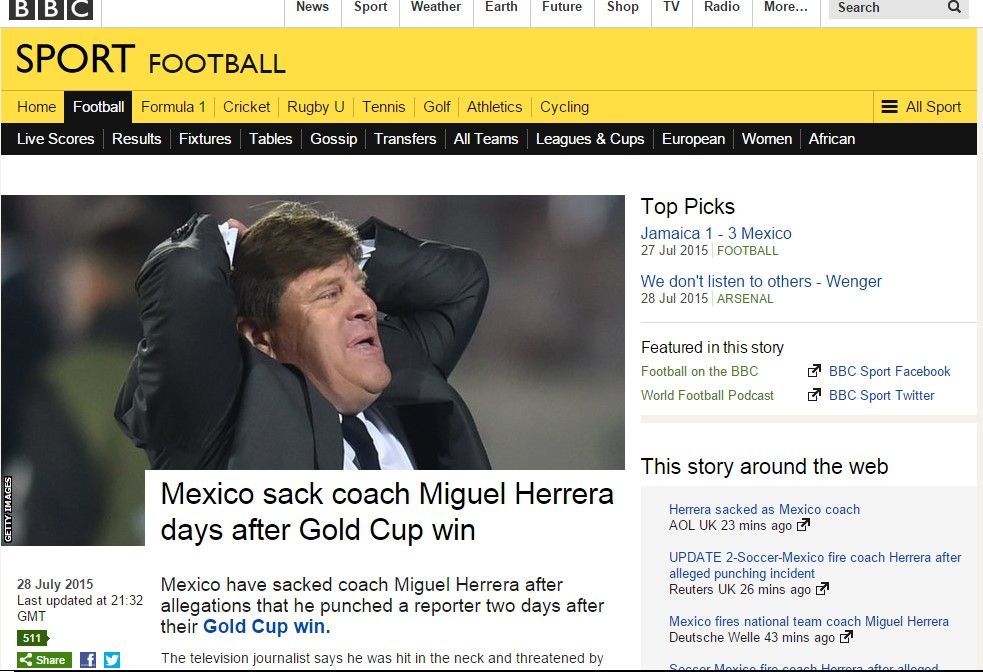Image resolution: width=983 pixels, height=672 pixels.
Task: Open the 511 comments count badge
Action: click(32, 638)
